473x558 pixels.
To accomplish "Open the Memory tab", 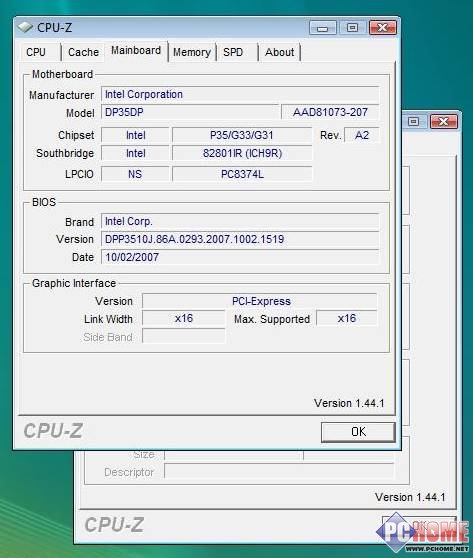I will point(192,52).
